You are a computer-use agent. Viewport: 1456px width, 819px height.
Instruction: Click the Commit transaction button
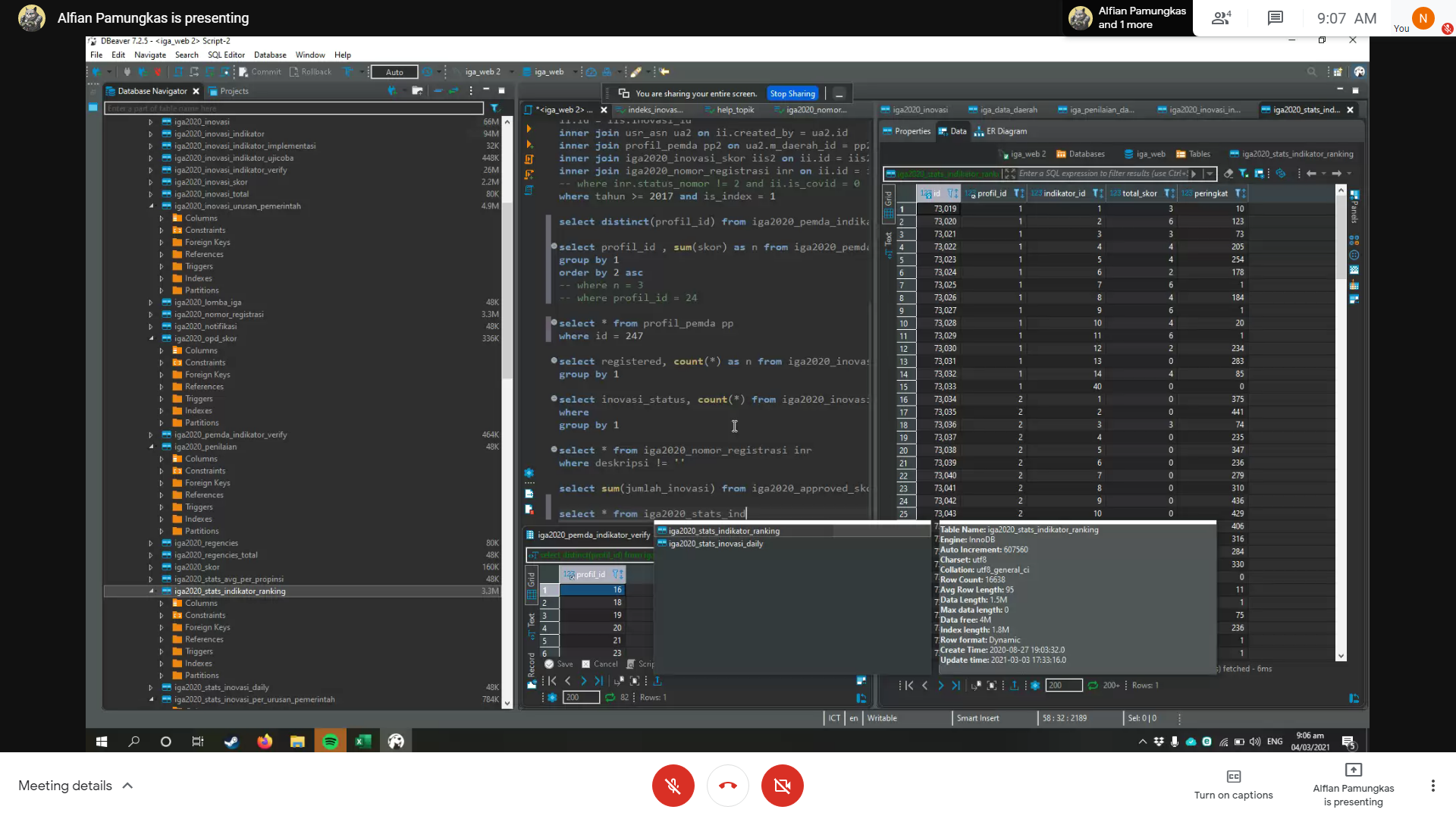point(260,72)
